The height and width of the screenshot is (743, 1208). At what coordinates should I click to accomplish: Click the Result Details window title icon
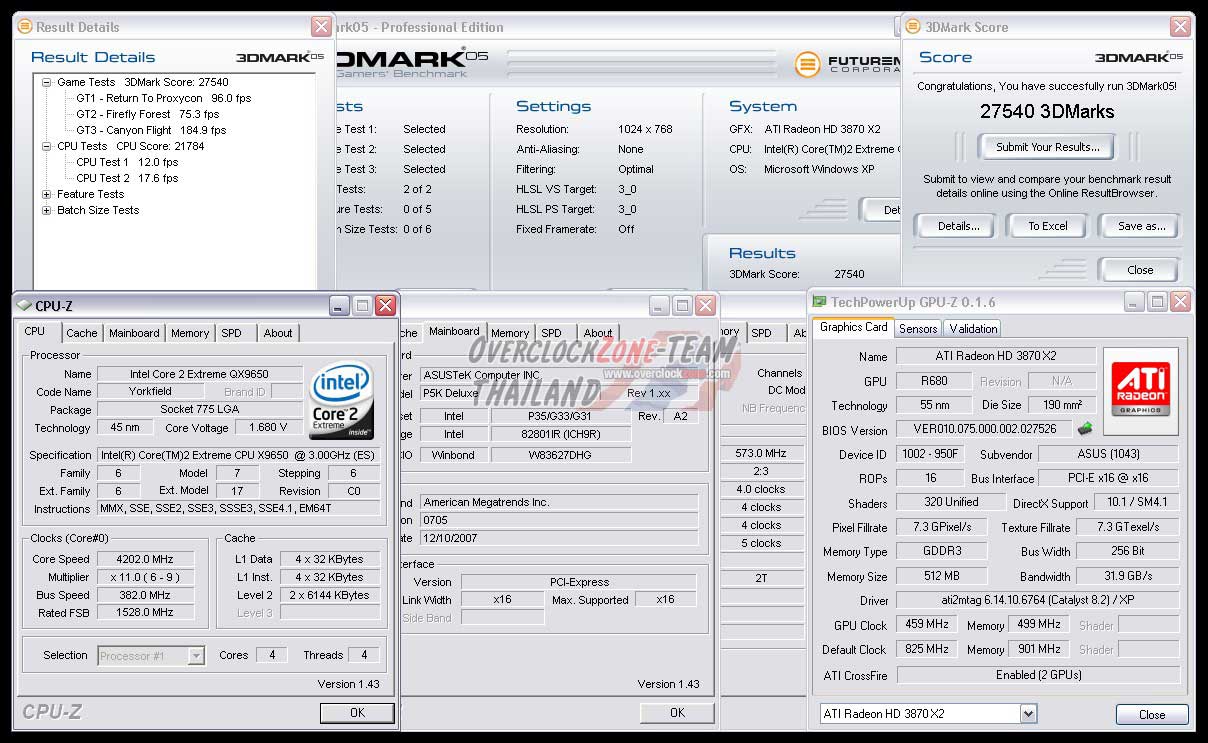pos(25,27)
